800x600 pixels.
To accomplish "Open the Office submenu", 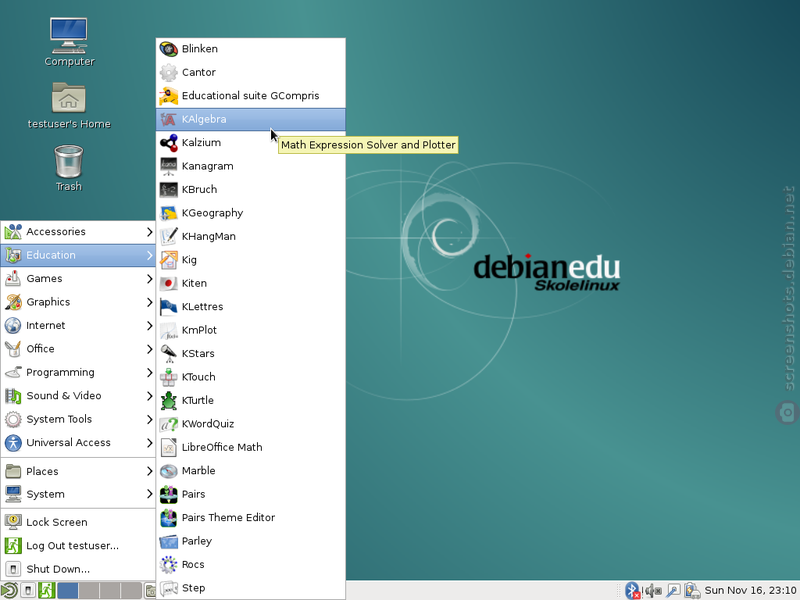I will pos(78,349).
